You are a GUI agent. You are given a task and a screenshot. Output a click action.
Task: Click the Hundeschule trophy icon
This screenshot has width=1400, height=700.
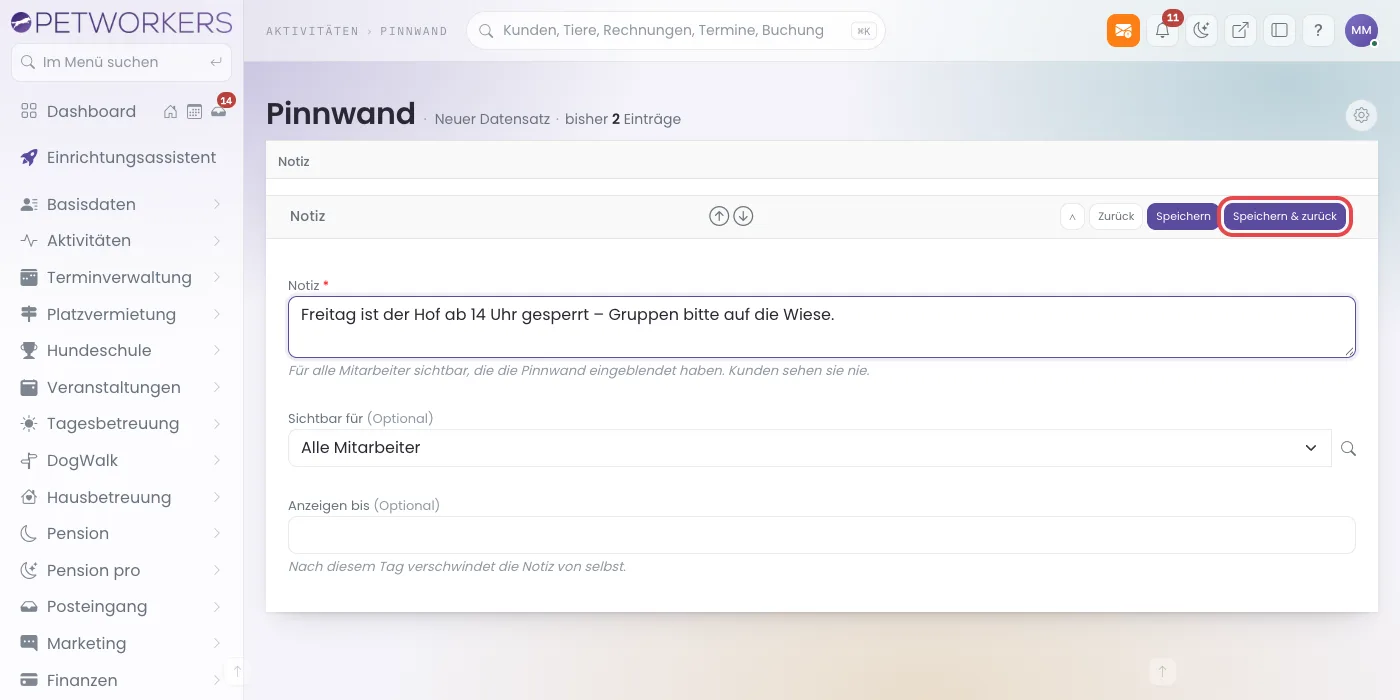(29, 351)
